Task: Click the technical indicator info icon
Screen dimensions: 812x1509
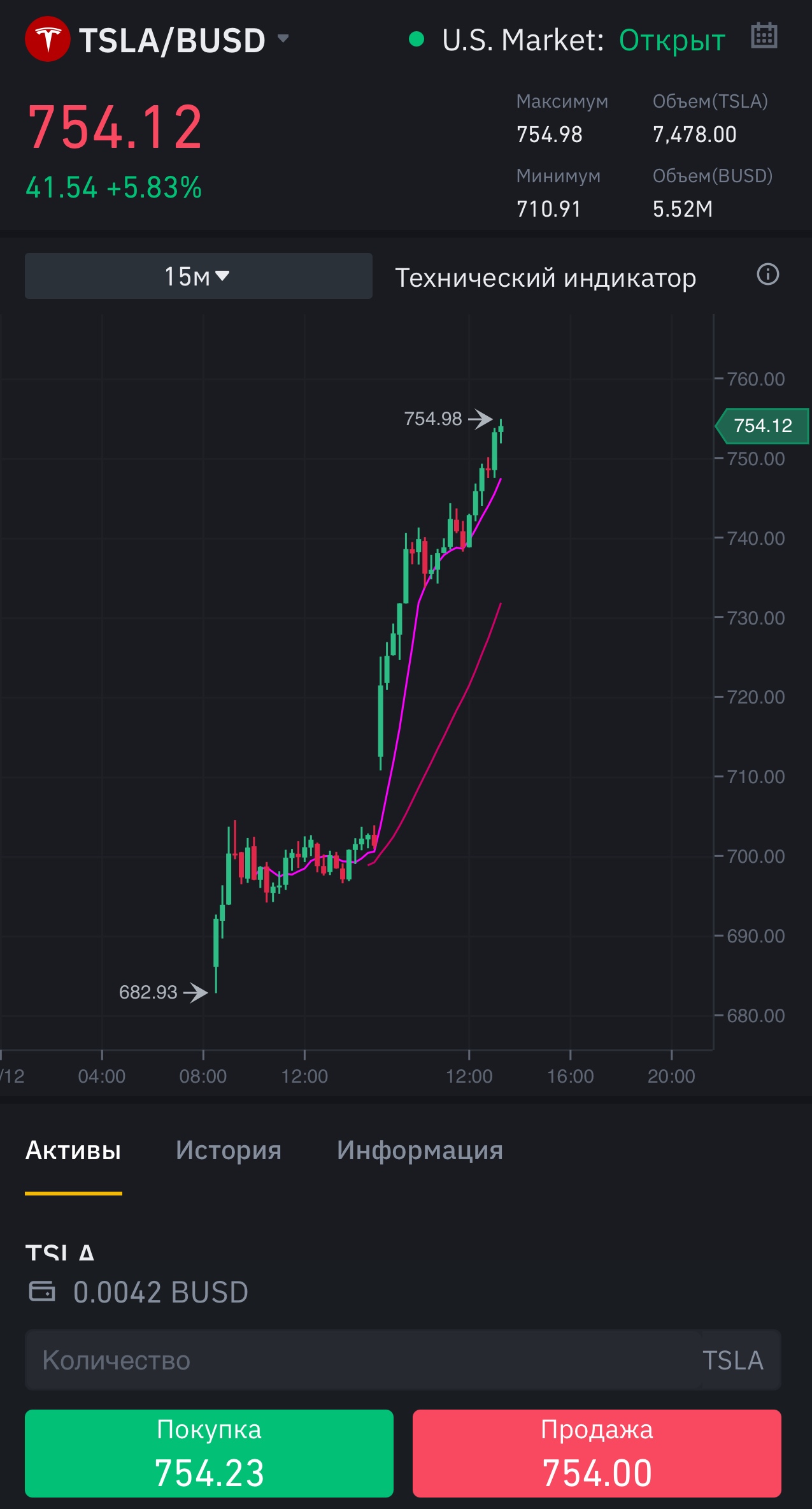Action: click(x=767, y=275)
